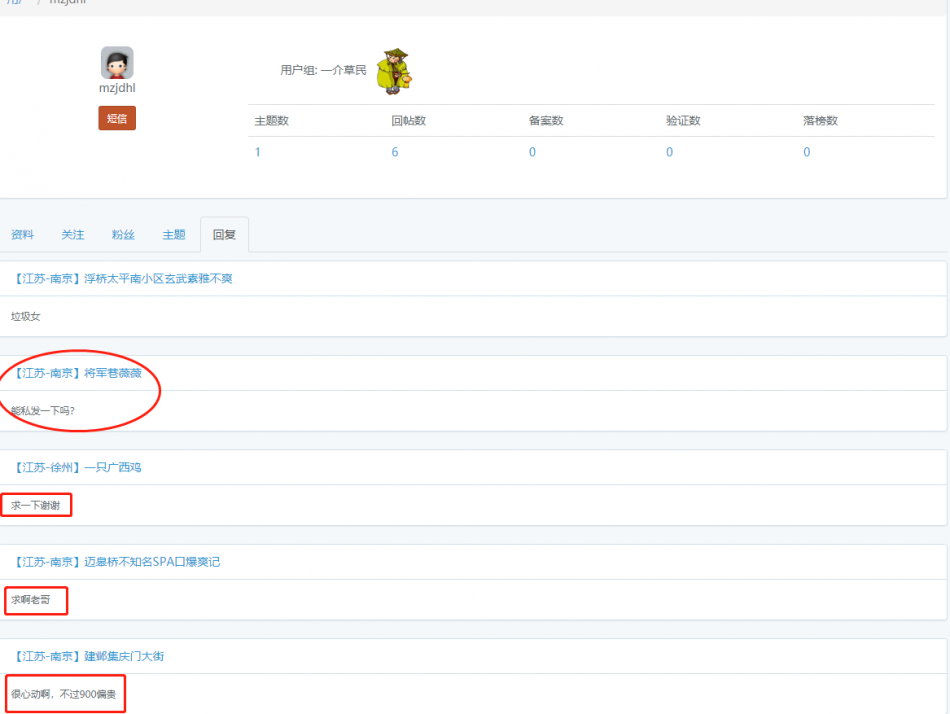Open the 迈皋桥 thread link
This screenshot has height=714, width=950.
click(x=117, y=562)
